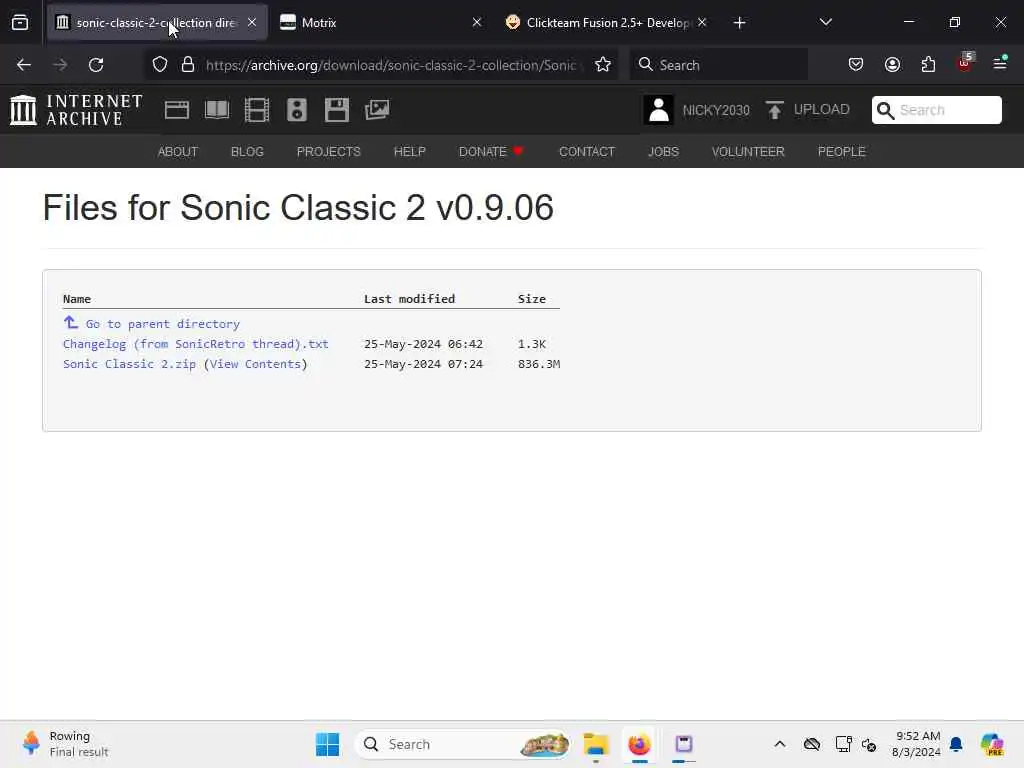The image size is (1024, 768).
Task: Open the Texts book icon
Action: (x=217, y=110)
